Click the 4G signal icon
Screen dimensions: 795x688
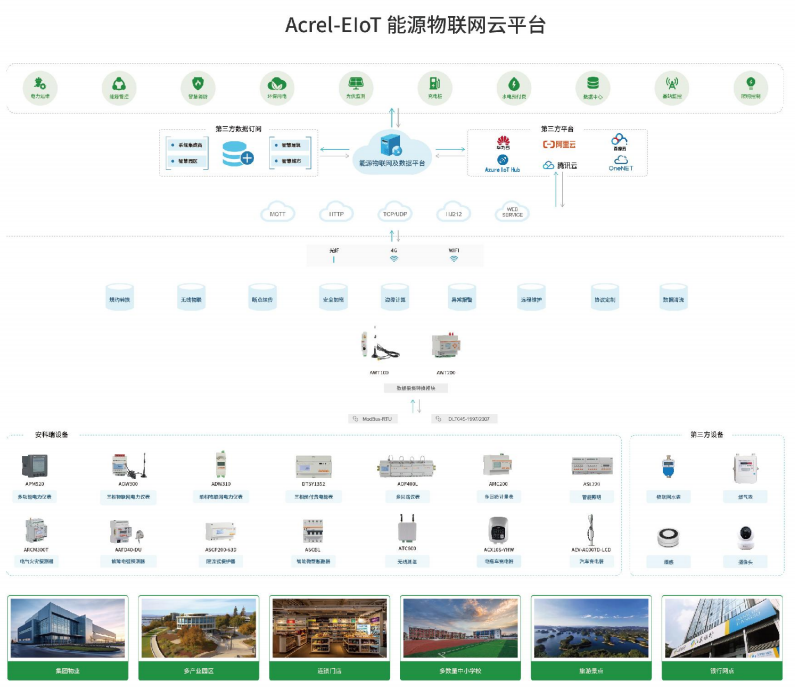[394, 258]
